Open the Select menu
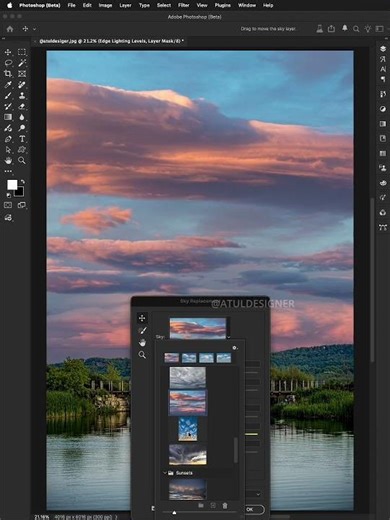The image size is (390, 520). coord(164,5)
